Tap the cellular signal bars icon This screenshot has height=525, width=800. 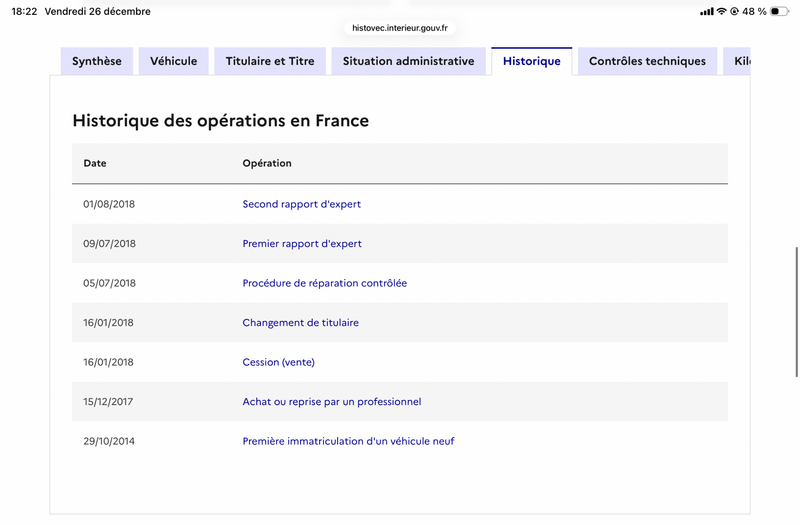tap(707, 12)
